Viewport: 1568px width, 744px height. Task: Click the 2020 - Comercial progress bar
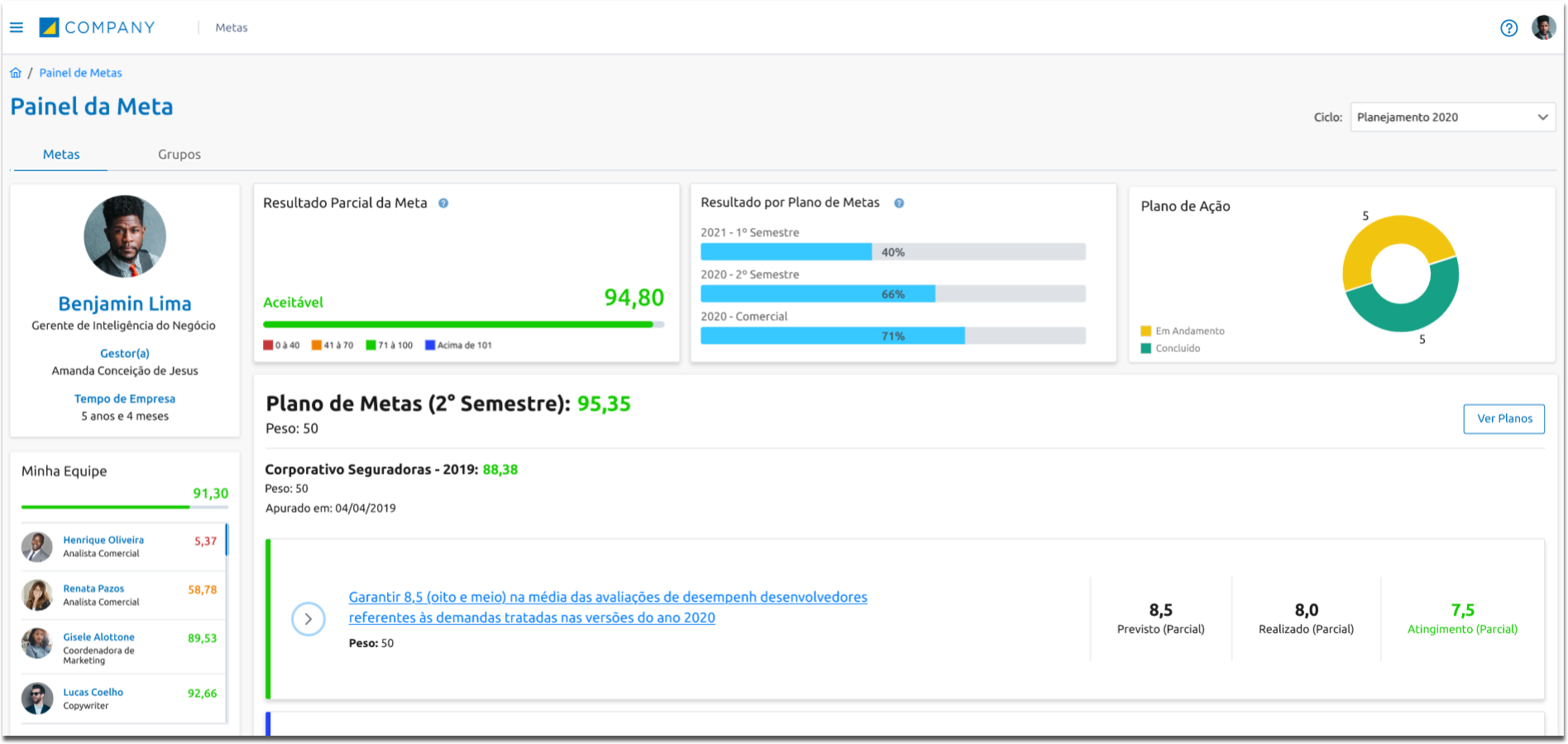pyautogui.click(x=892, y=336)
